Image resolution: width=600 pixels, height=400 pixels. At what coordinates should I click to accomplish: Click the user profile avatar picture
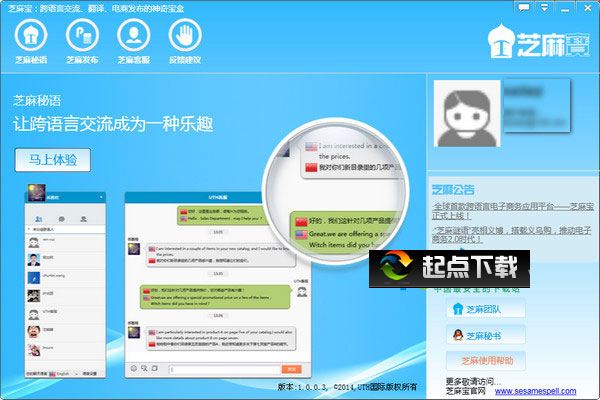coord(467,113)
